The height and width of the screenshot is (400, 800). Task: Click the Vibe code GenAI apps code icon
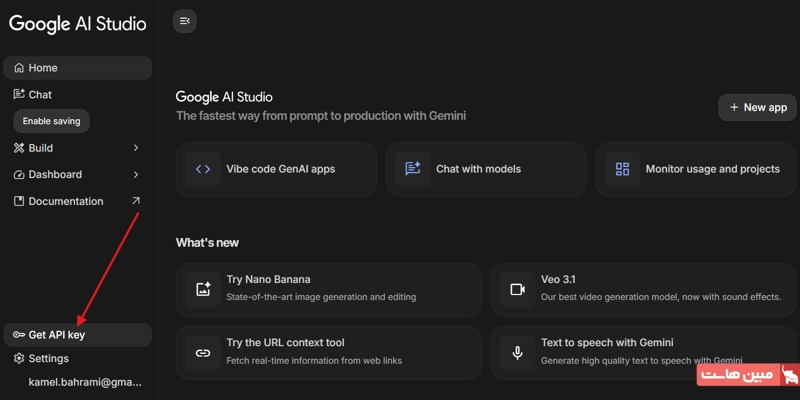(203, 169)
